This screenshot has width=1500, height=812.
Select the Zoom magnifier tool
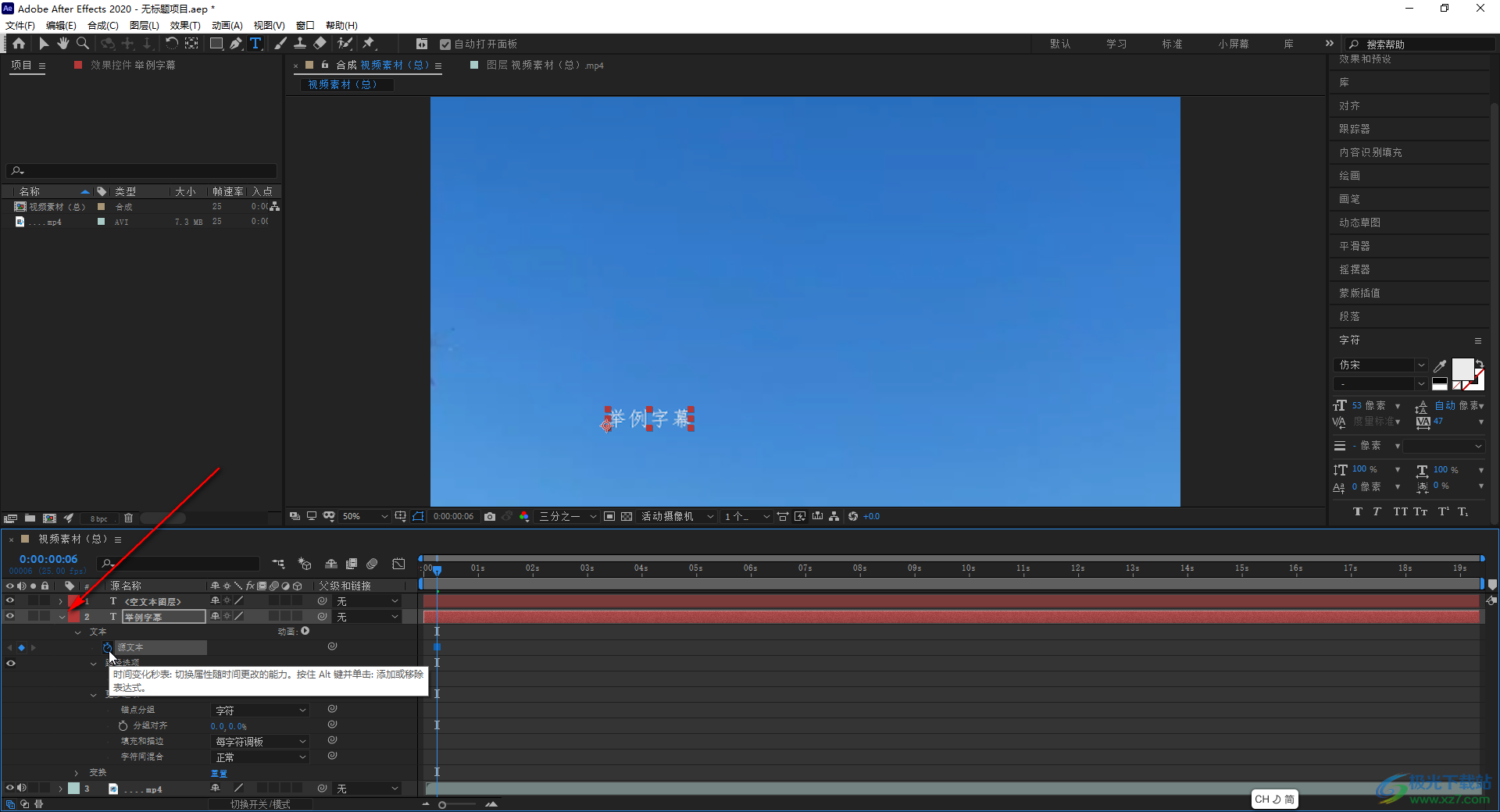(x=82, y=44)
